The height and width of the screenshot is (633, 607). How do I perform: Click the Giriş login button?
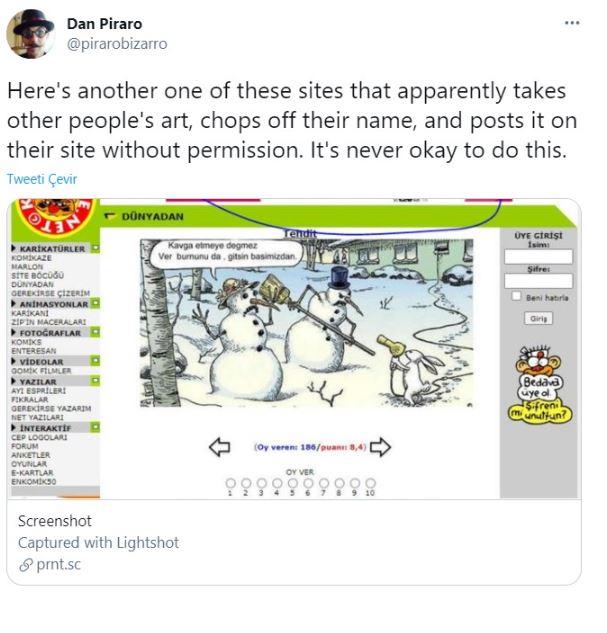point(538,319)
